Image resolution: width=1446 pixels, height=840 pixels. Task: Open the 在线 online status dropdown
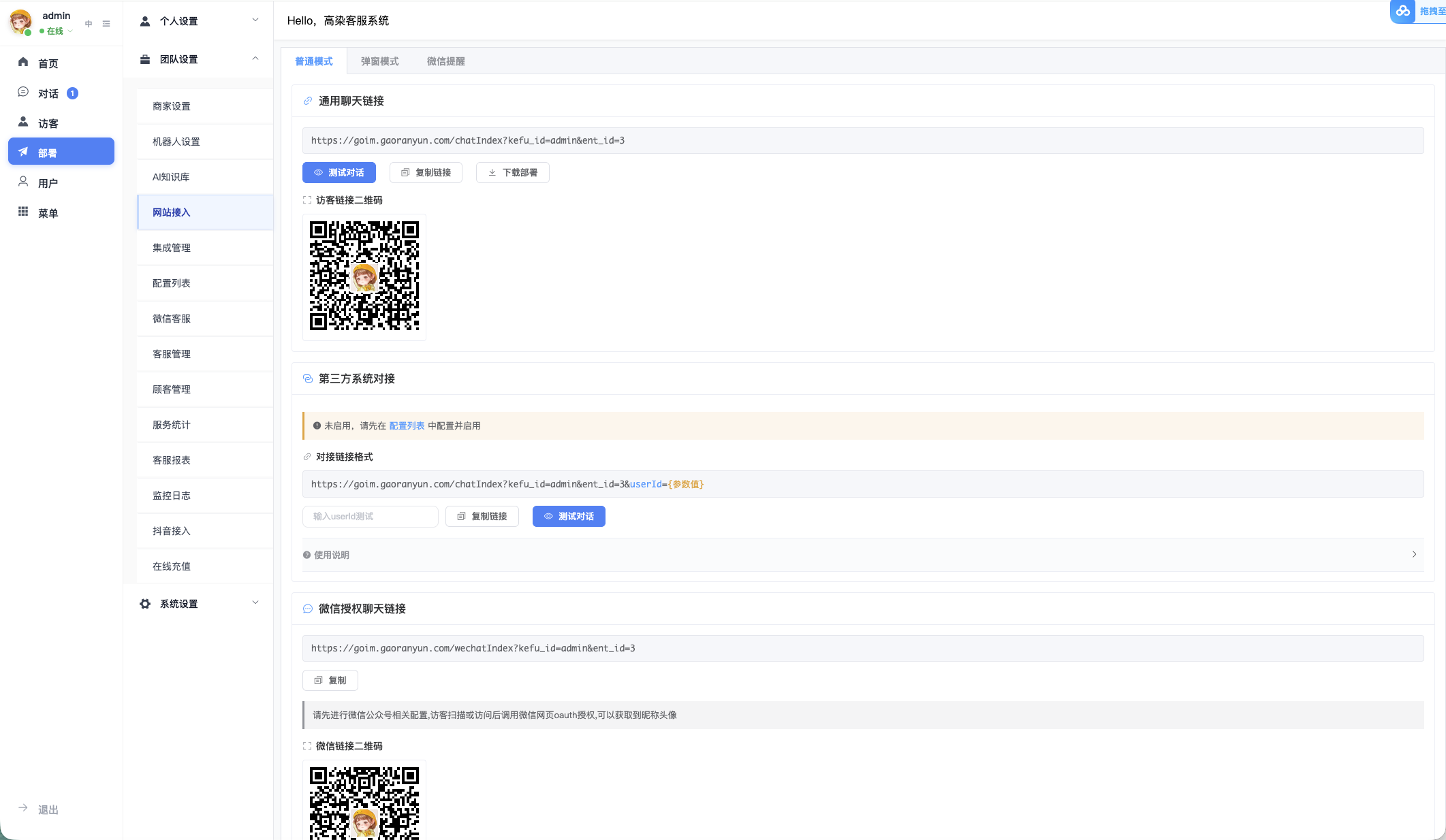56,31
